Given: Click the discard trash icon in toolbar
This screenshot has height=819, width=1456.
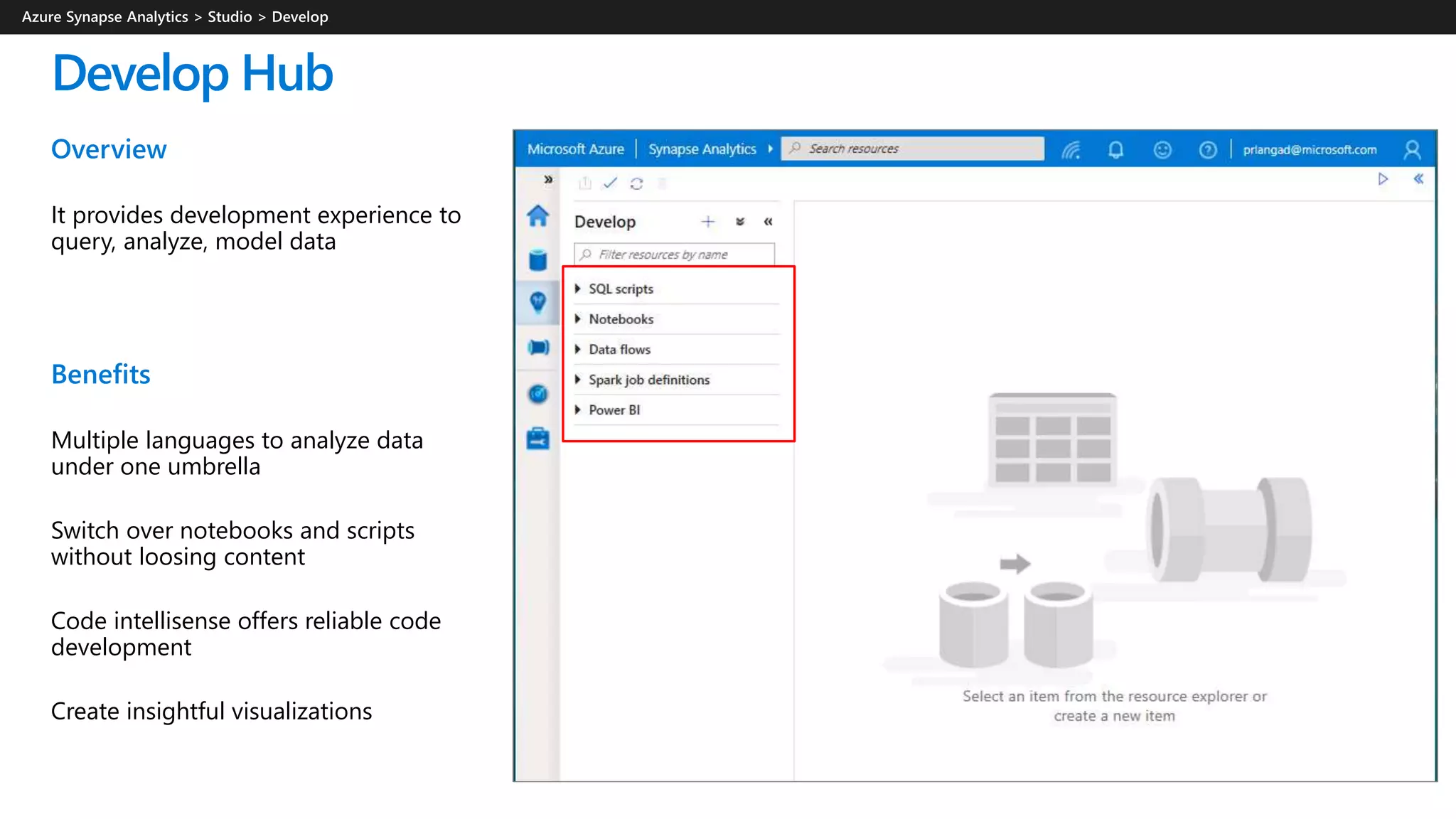Looking at the screenshot, I should point(662,183).
